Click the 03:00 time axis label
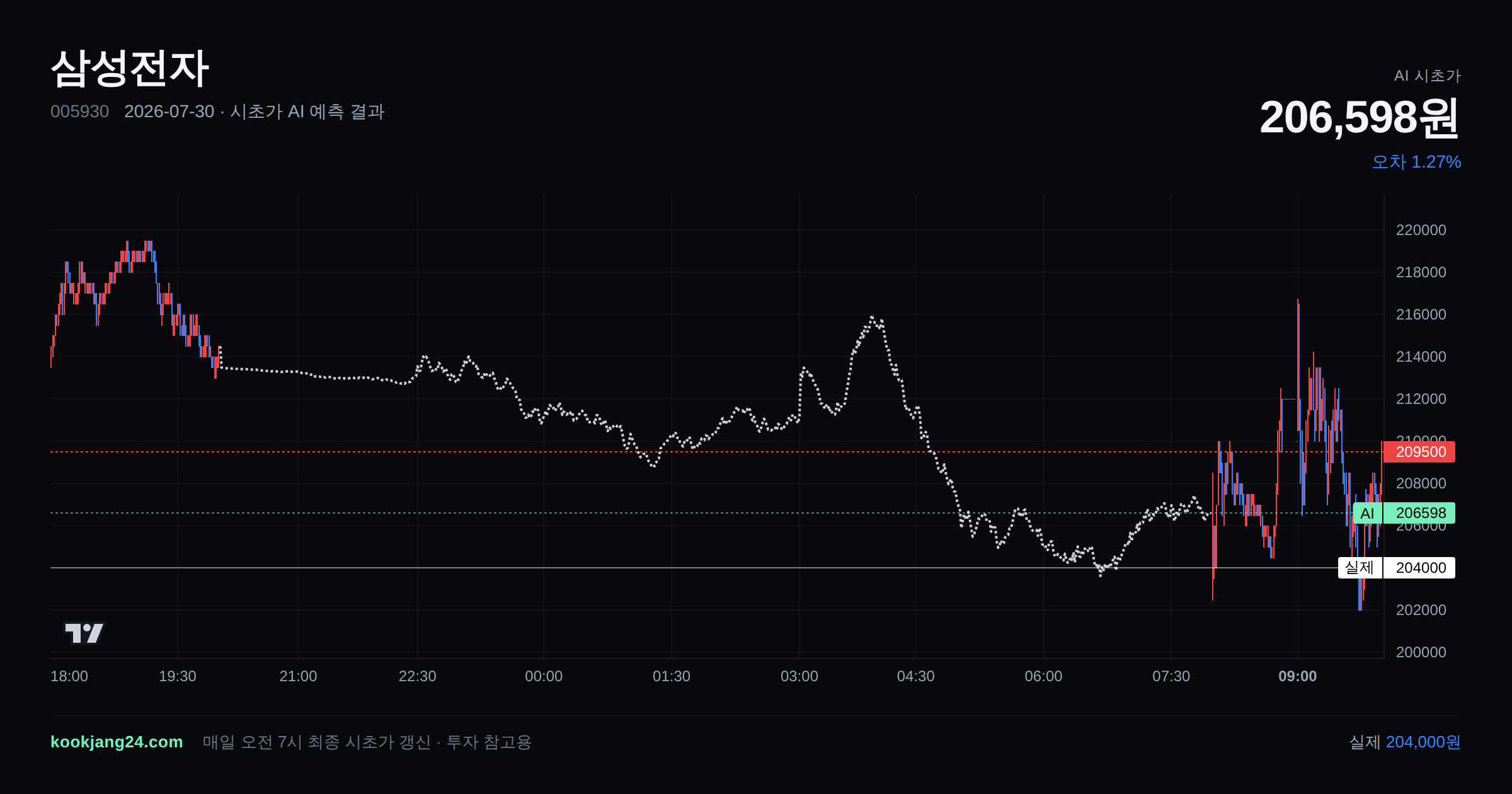The height and width of the screenshot is (794, 1512). pyautogui.click(x=799, y=676)
